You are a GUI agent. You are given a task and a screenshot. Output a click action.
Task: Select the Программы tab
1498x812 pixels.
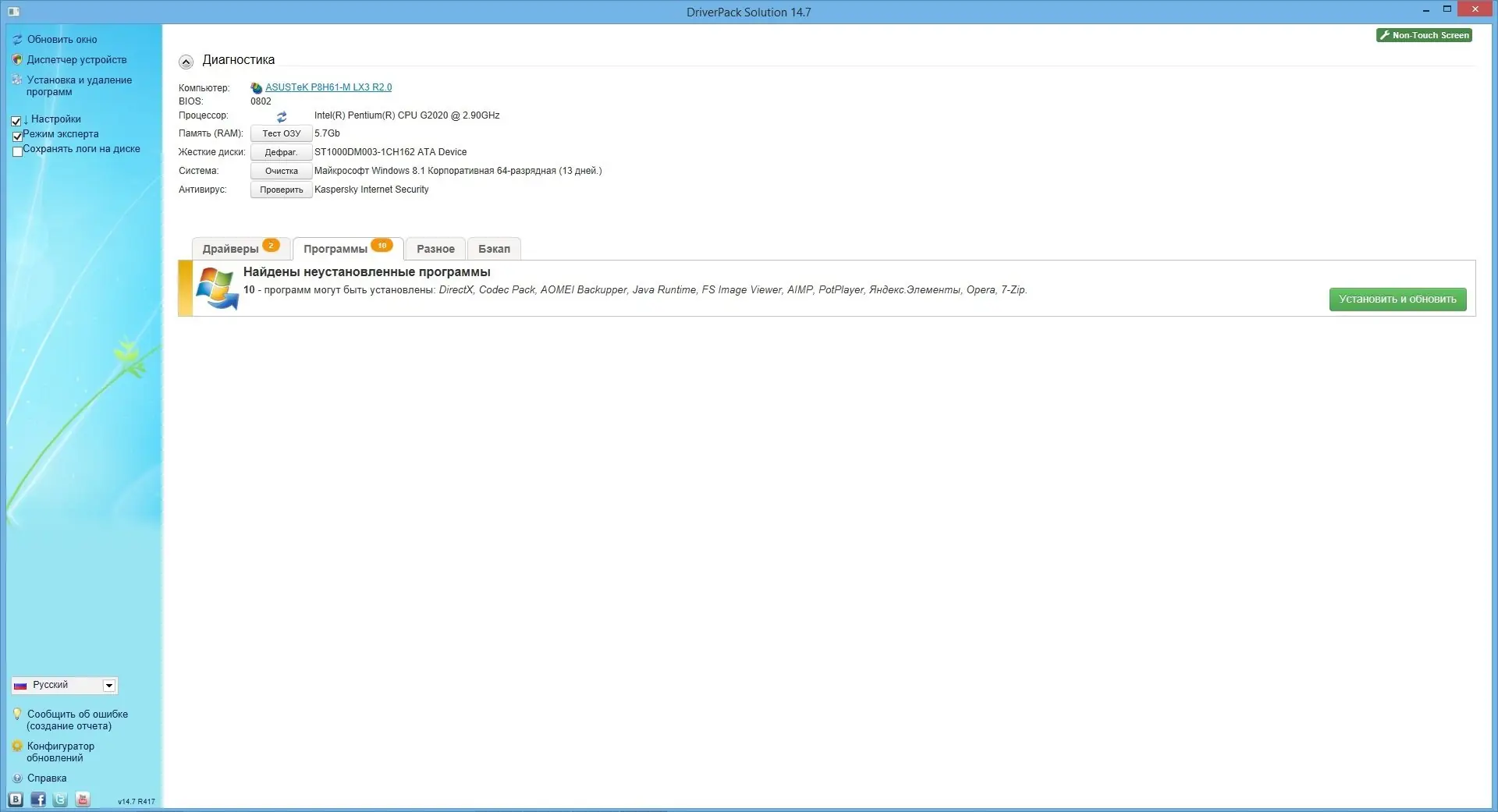tap(348, 249)
